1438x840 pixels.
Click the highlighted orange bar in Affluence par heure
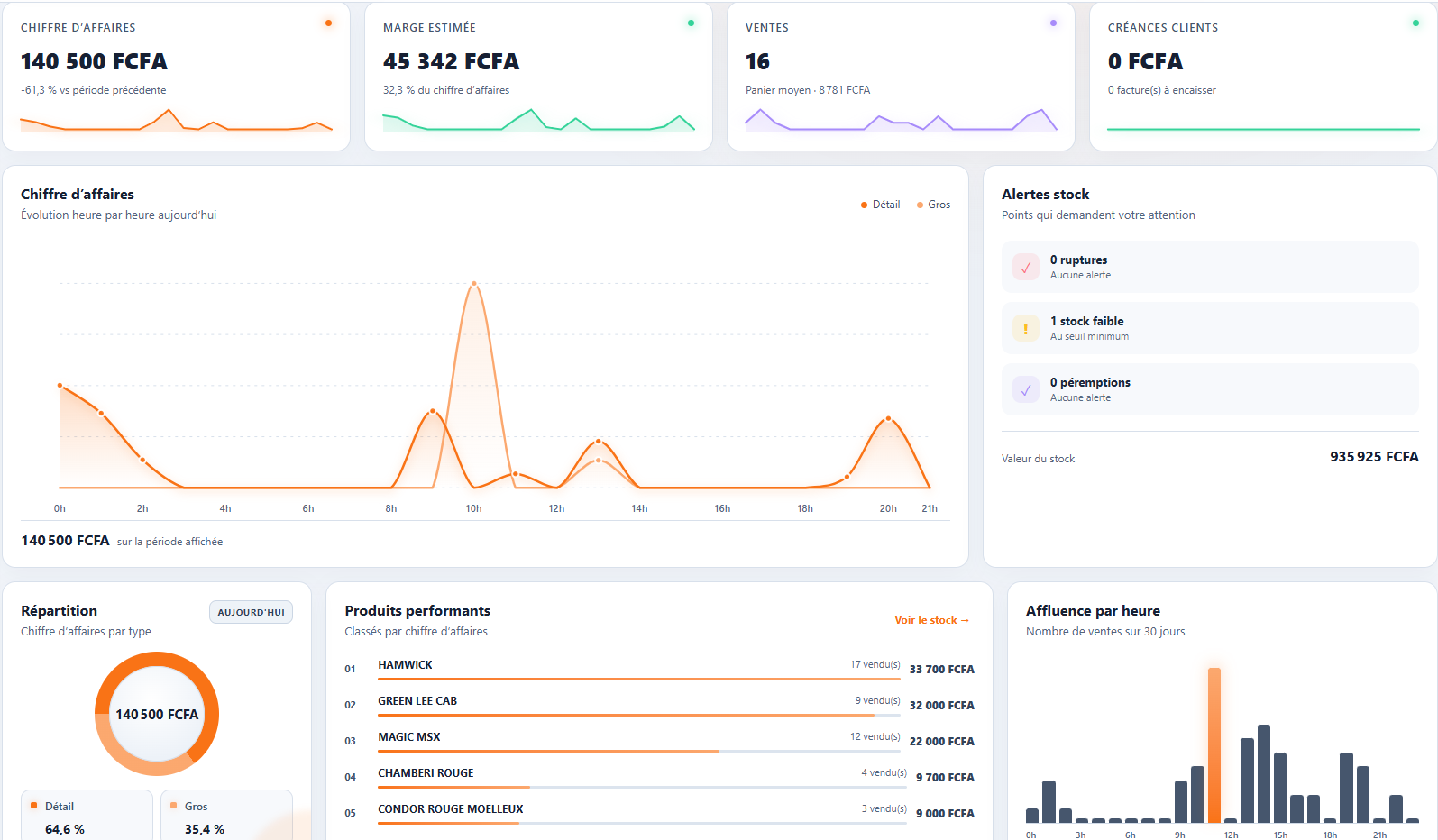pyautogui.click(x=1214, y=745)
